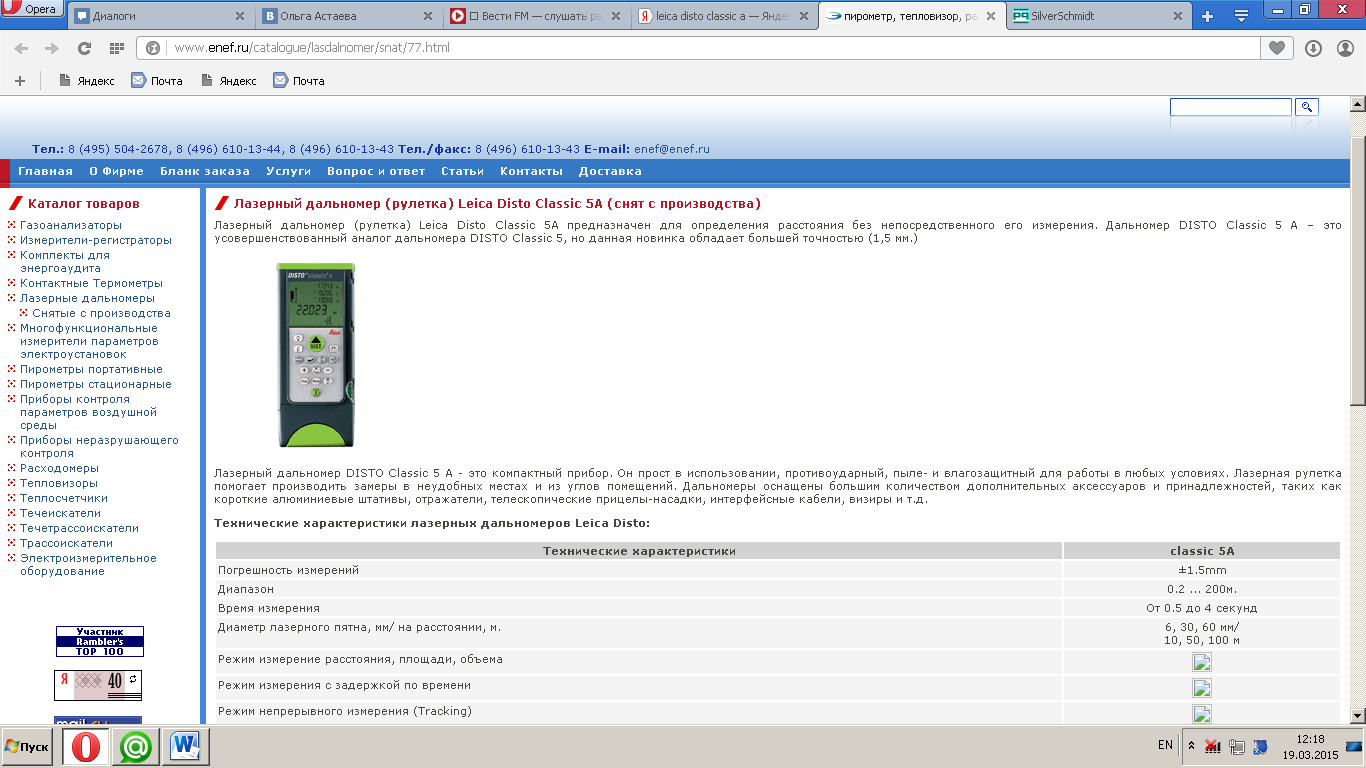Expand hidden tray icons with chevron
Viewport: 1366px width, 768px height.
[1191, 746]
